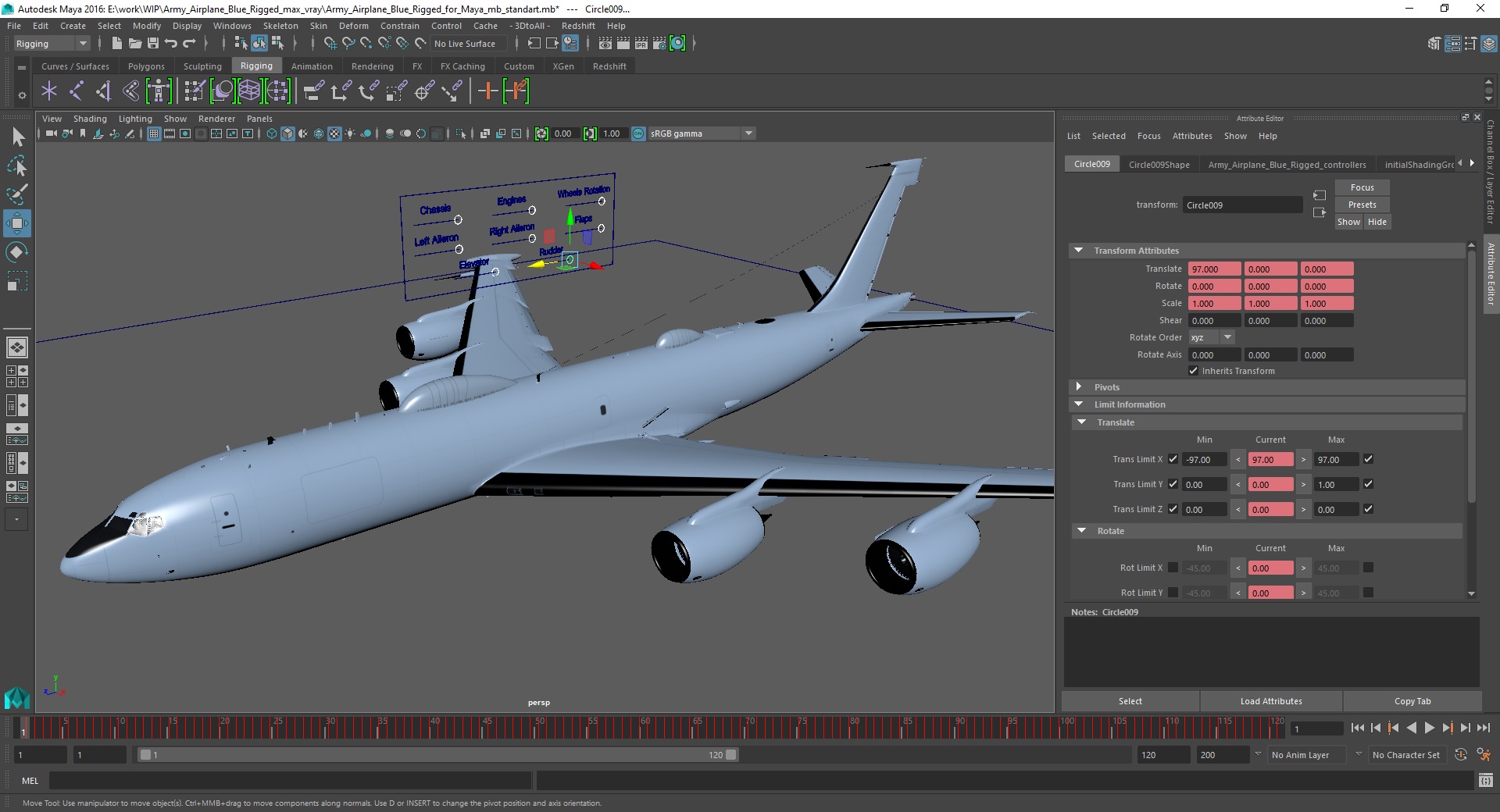Uncheck Trans Limit Z min checkbox
The image size is (1500, 812).
(x=1173, y=509)
